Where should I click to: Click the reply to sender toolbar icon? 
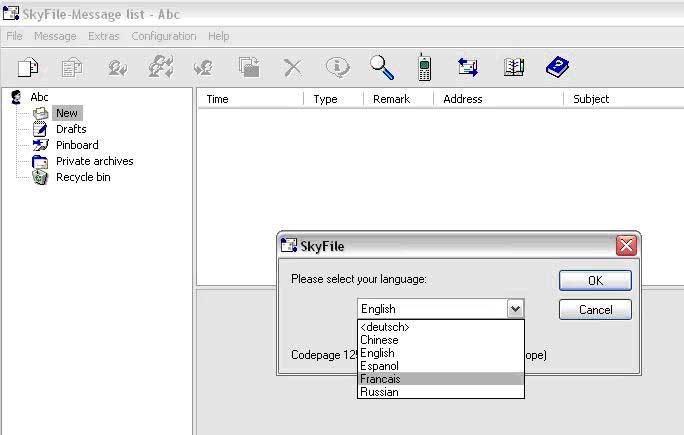point(117,68)
